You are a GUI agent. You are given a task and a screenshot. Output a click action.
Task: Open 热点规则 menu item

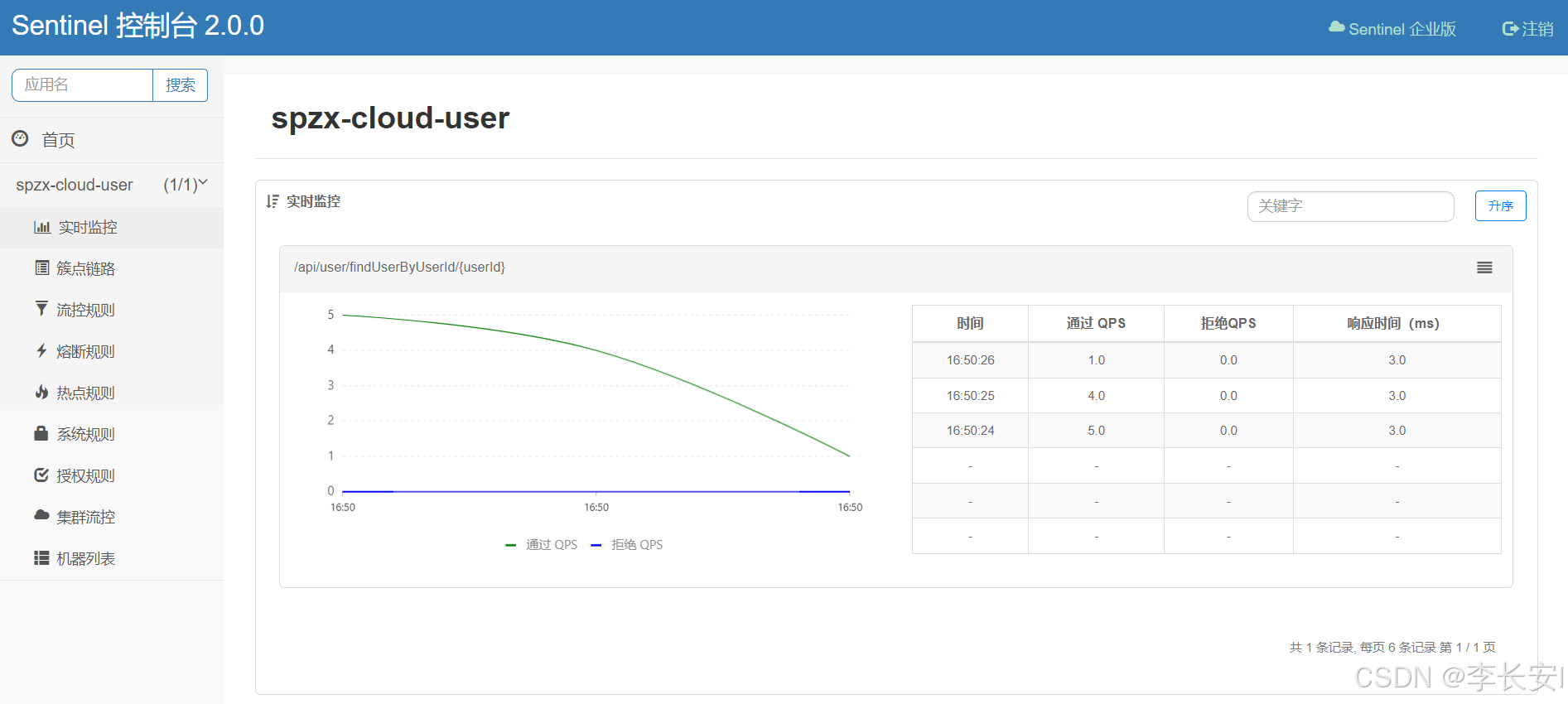coord(112,393)
